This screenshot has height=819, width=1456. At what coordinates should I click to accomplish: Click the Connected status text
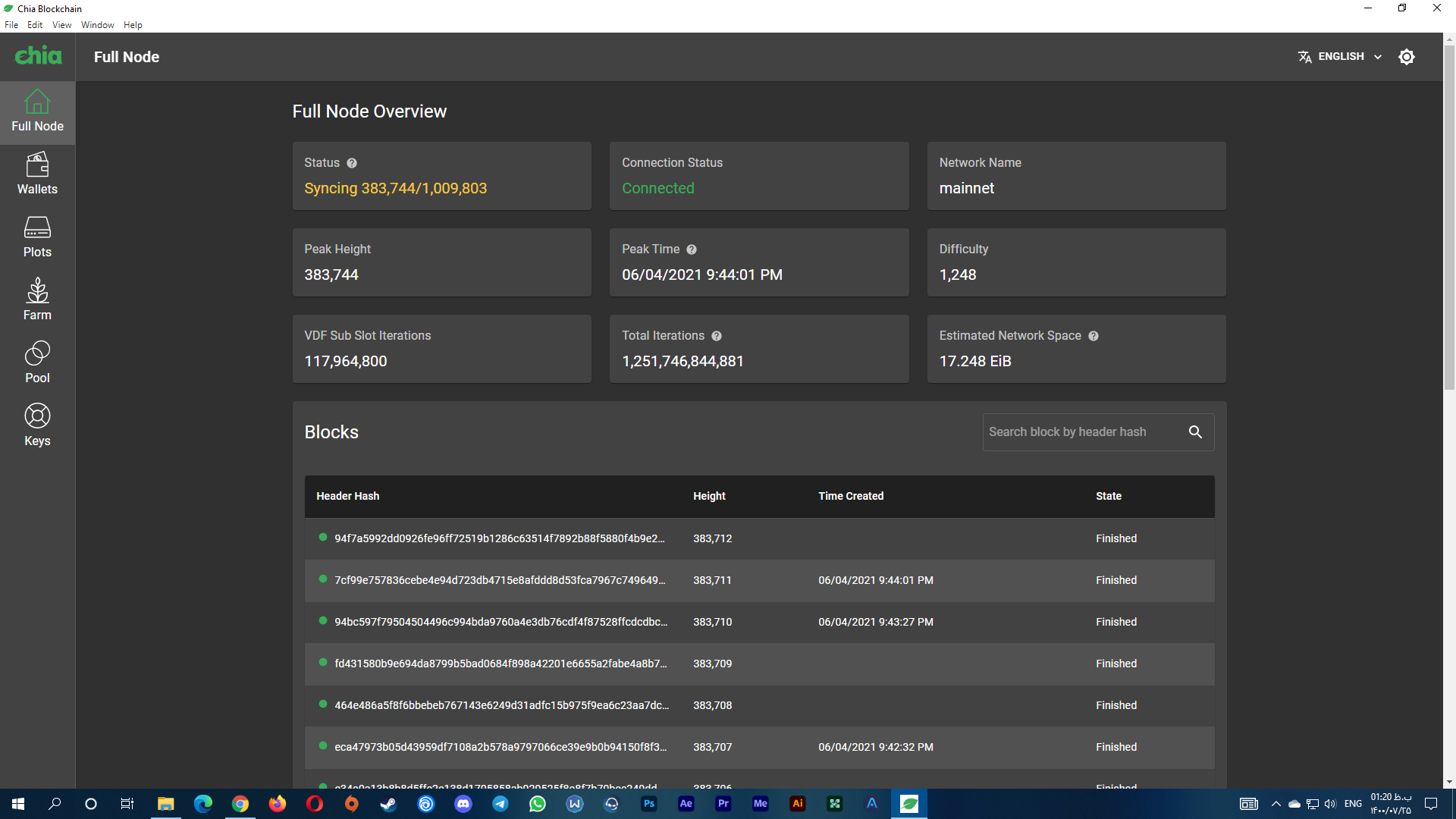point(658,188)
